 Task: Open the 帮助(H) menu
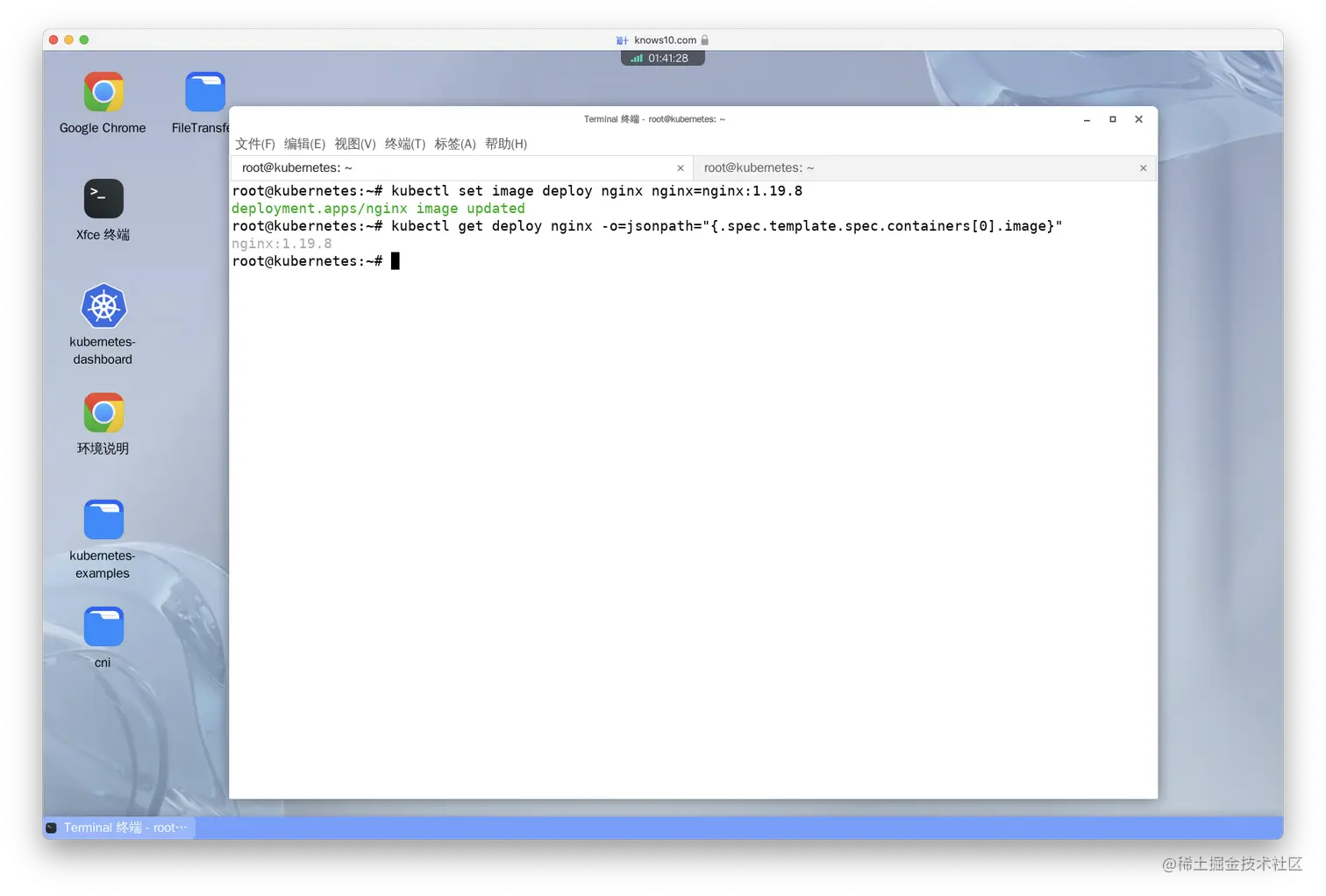pyautogui.click(x=506, y=144)
